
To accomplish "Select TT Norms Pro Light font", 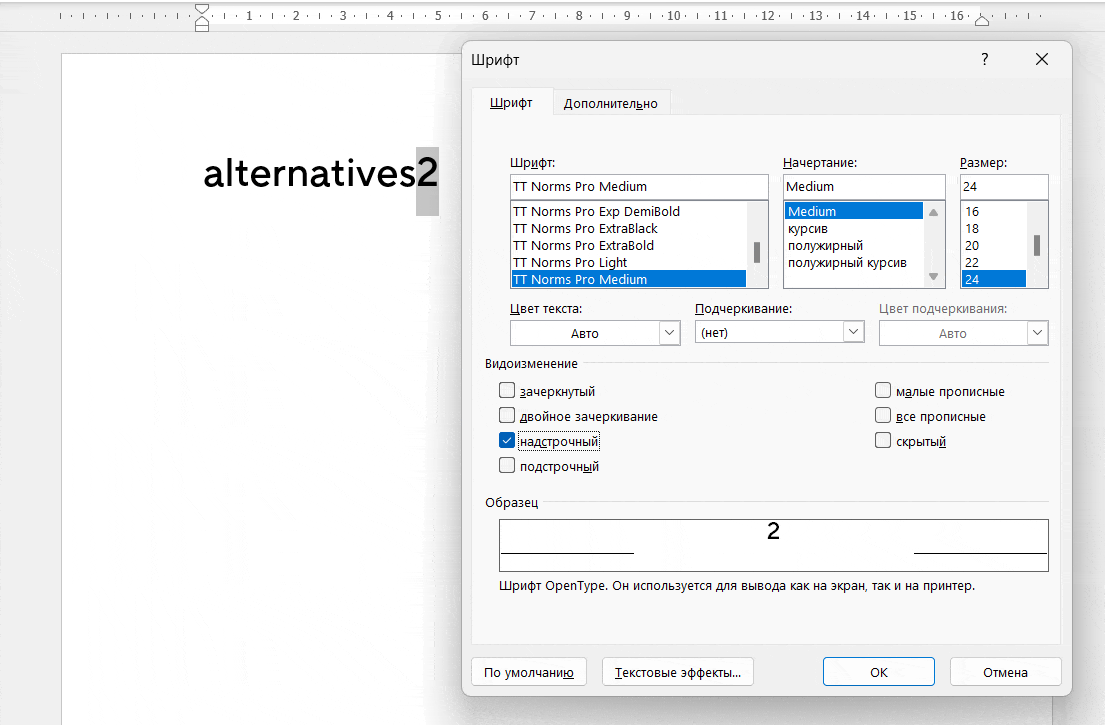I will 570,262.
